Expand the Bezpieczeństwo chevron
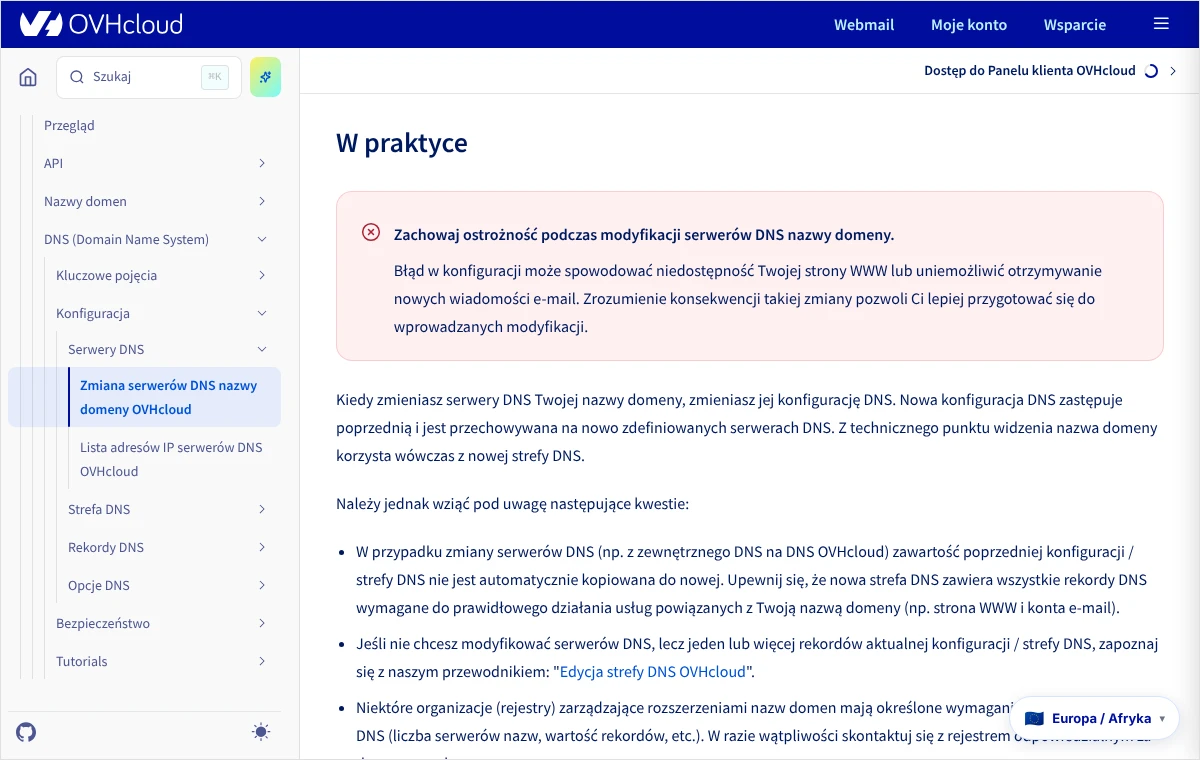 click(262, 623)
